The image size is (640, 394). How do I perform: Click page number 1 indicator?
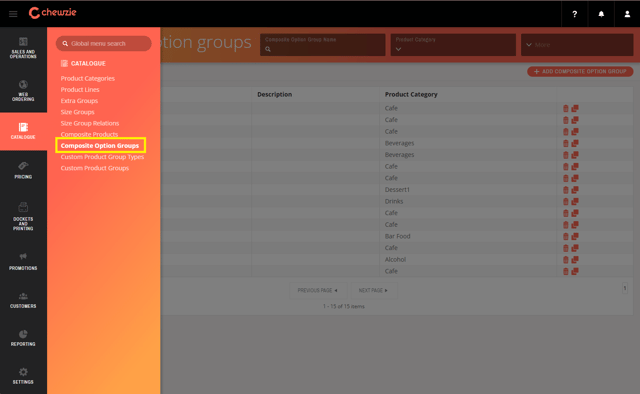pyautogui.click(x=625, y=288)
